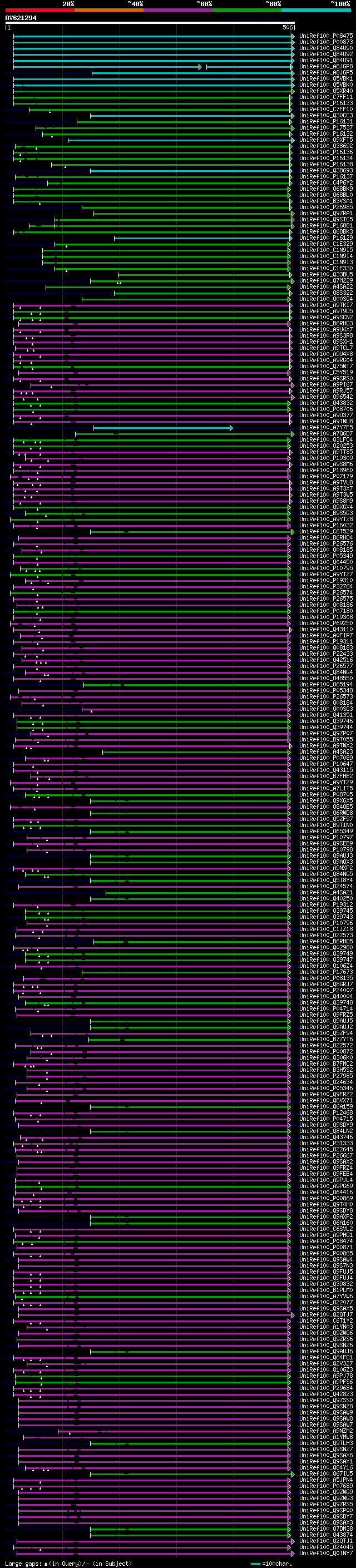
Task: Select the AV621294 query label
Action: pyautogui.click(x=21, y=18)
